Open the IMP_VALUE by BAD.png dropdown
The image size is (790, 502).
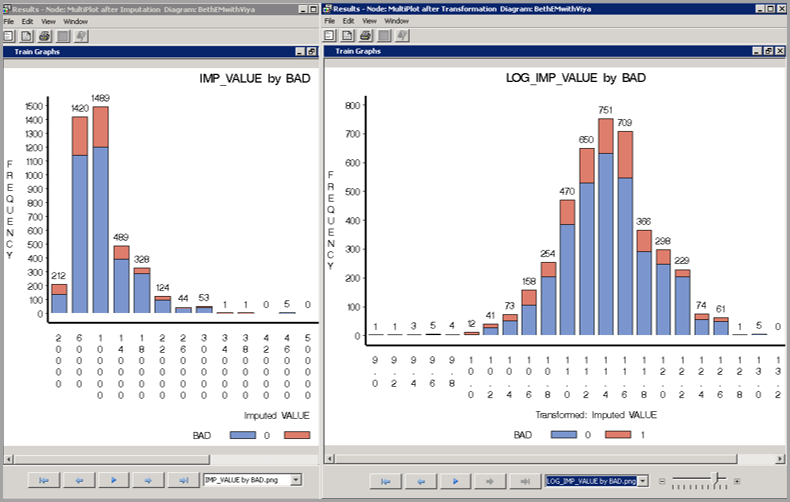(x=296, y=480)
